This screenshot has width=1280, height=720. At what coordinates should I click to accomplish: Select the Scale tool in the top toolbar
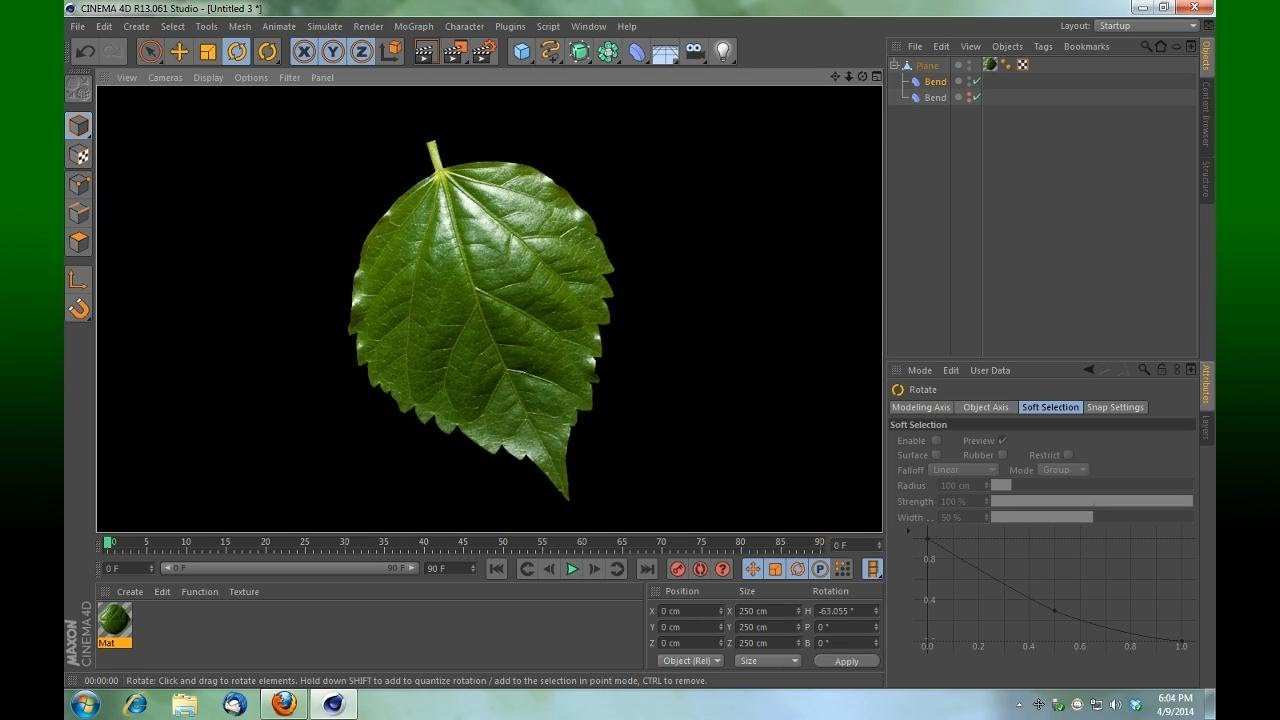coord(208,52)
